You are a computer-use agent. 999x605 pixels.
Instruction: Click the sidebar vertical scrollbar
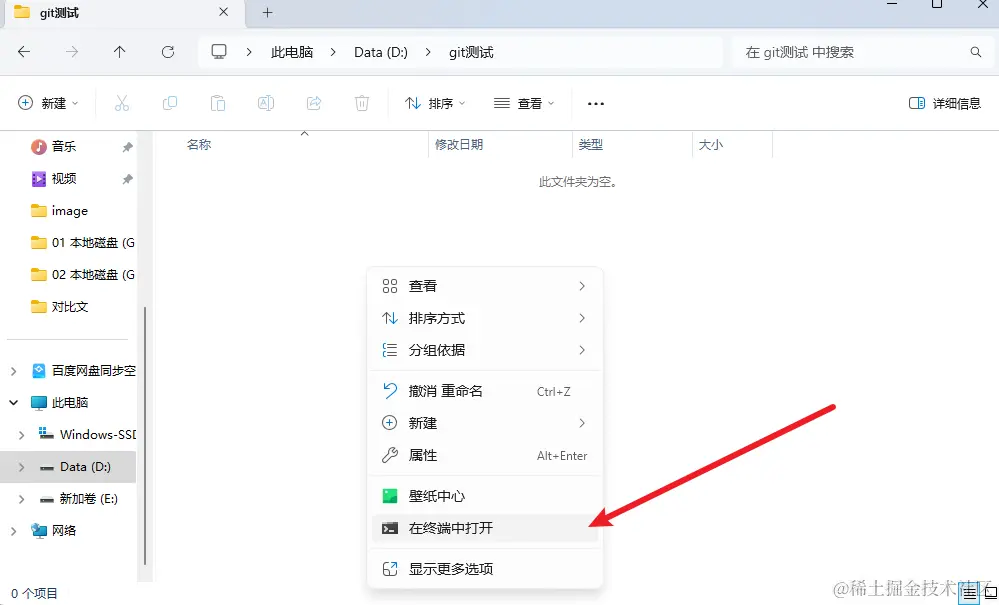145,436
